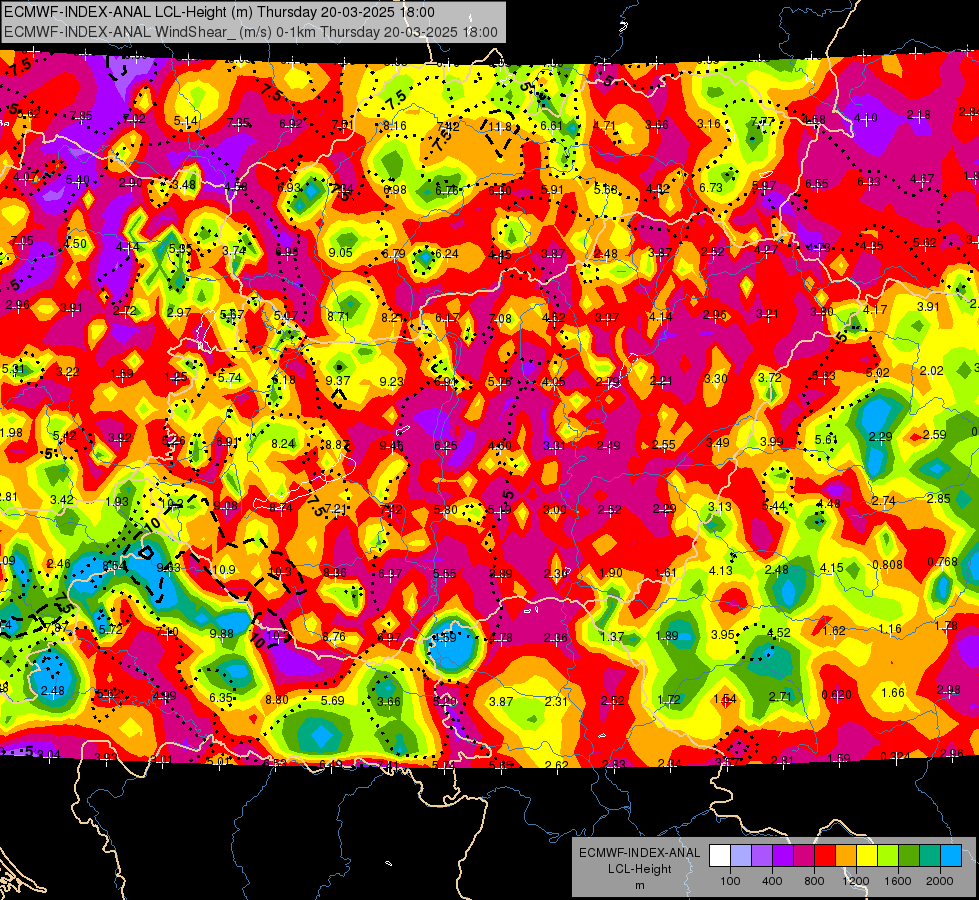The width and height of the screenshot is (979, 900).
Task: Click the orange legend color box
Action: (846, 856)
